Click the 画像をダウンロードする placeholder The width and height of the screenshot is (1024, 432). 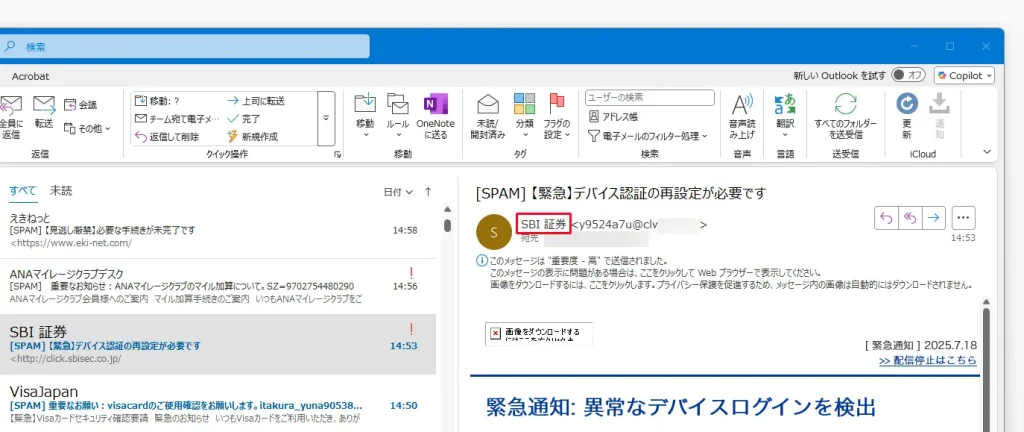tap(539, 333)
